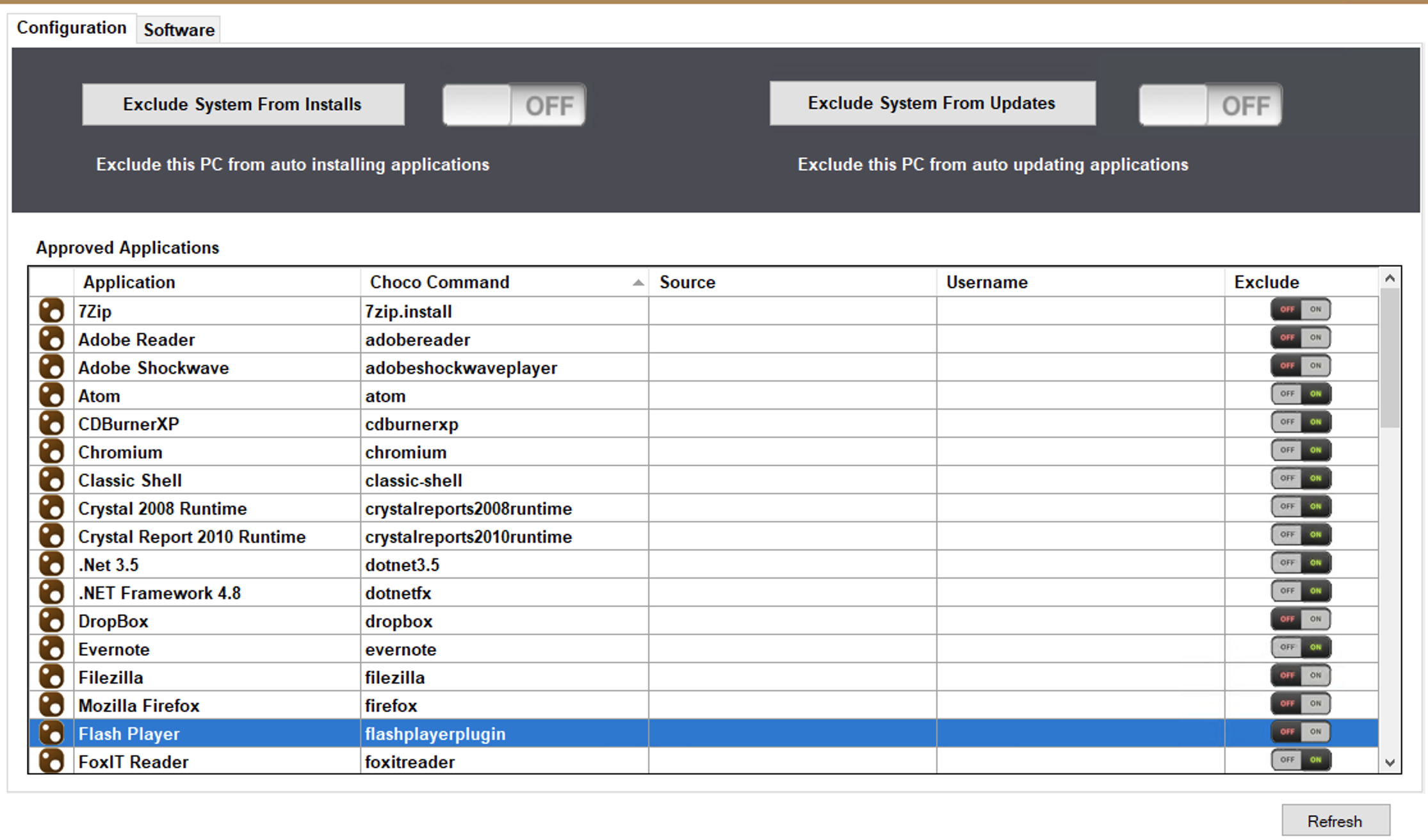Click the scrollbar down arrow
The height and width of the screenshot is (840, 1428).
(x=1390, y=763)
